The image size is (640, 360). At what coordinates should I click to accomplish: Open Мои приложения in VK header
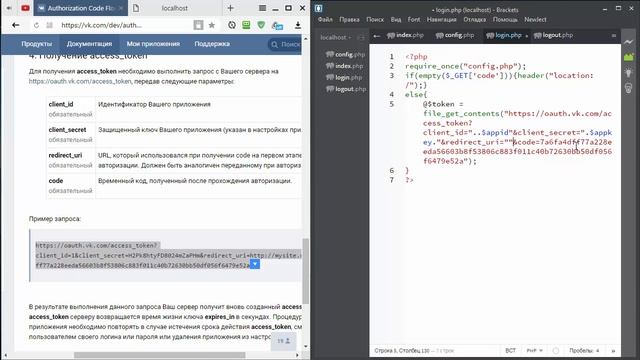click(153, 44)
